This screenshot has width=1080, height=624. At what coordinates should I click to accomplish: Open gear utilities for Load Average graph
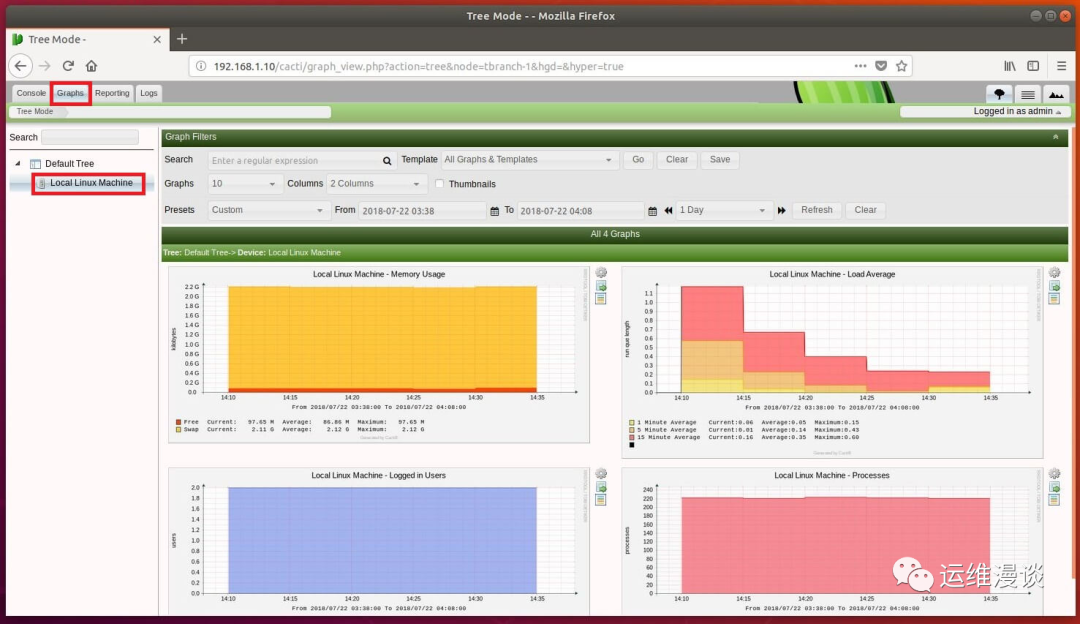tap(1055, 273)
